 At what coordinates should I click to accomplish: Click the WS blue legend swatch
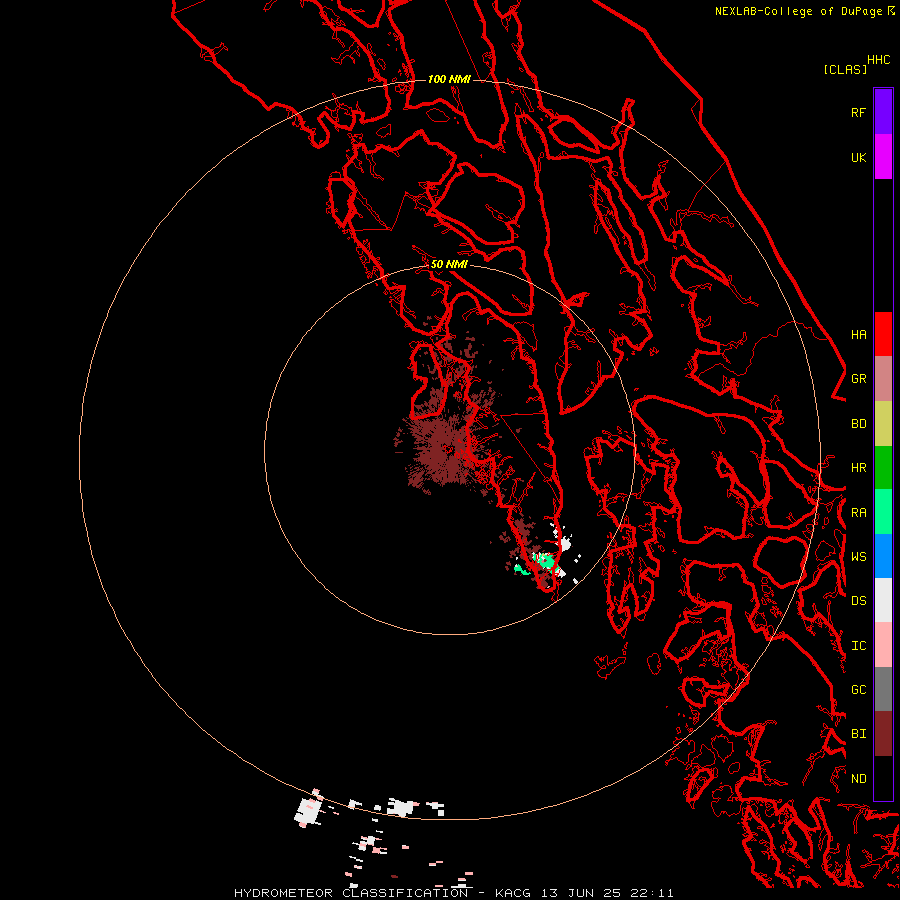pos(883,556)
